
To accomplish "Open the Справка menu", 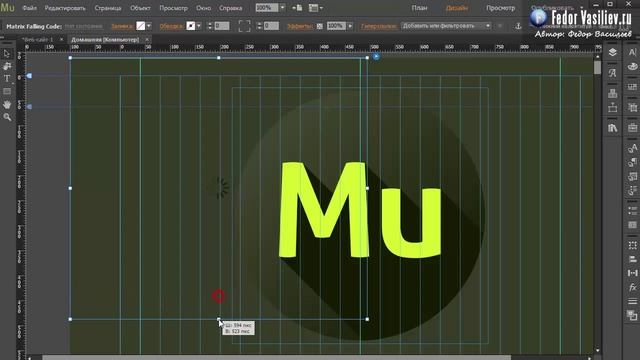I will pos(231,8).
